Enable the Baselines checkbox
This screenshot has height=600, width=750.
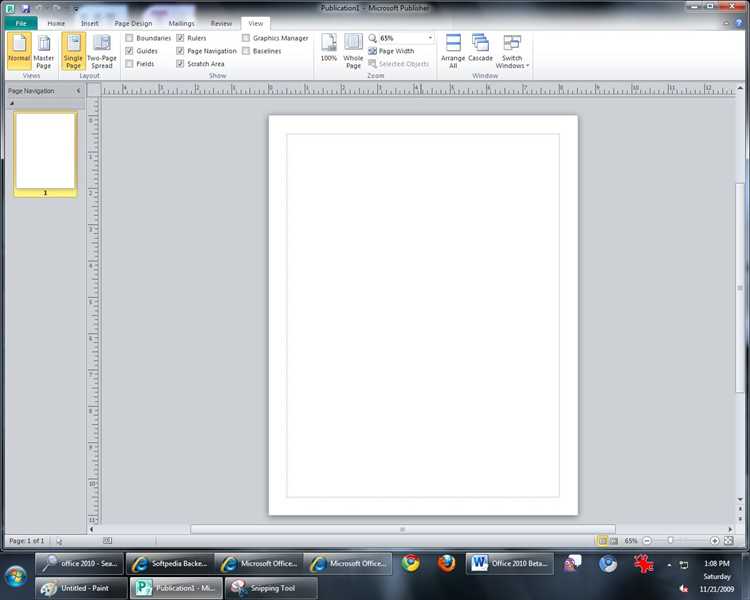tap(246, 51)
